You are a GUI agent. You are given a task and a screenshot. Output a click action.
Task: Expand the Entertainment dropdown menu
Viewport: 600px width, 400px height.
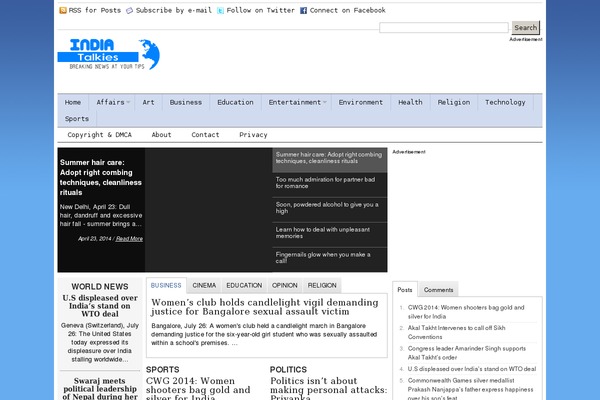297,102
